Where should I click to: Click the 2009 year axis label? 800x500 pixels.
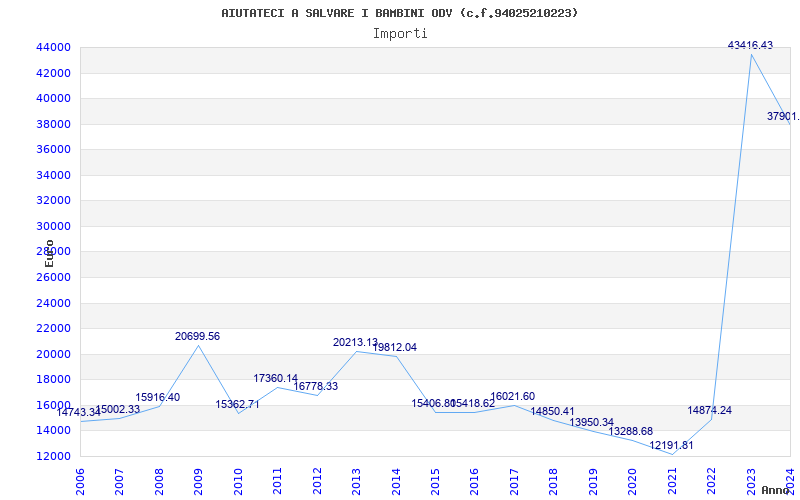(198, 482)
